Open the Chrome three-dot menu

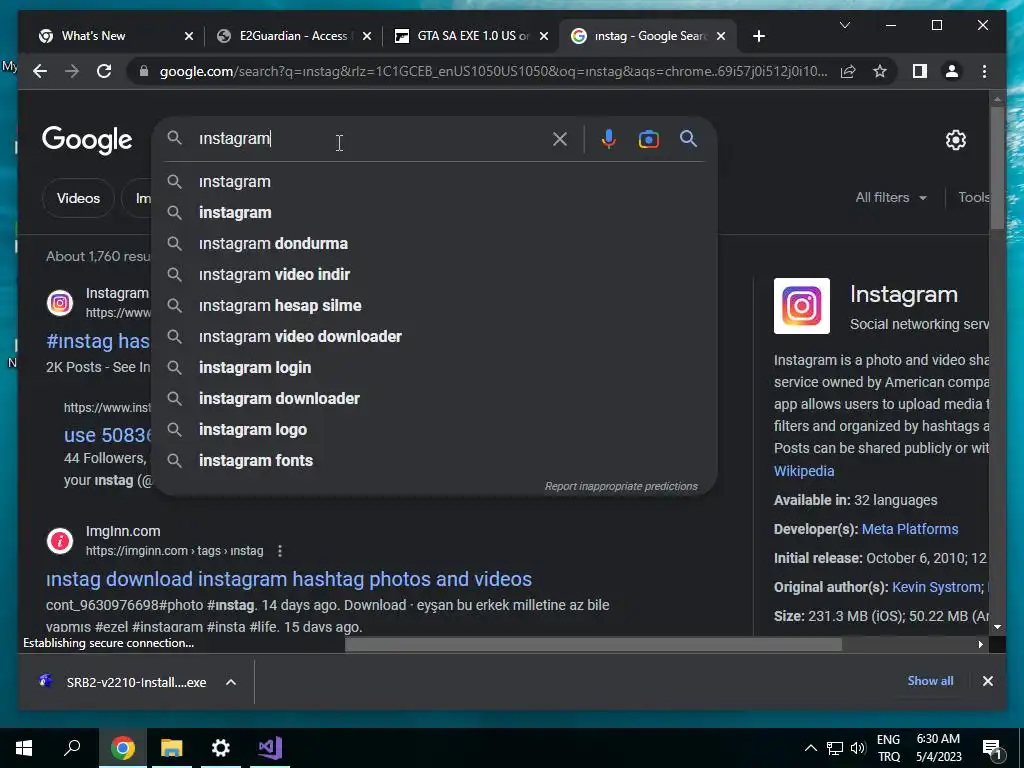(984, 71)
